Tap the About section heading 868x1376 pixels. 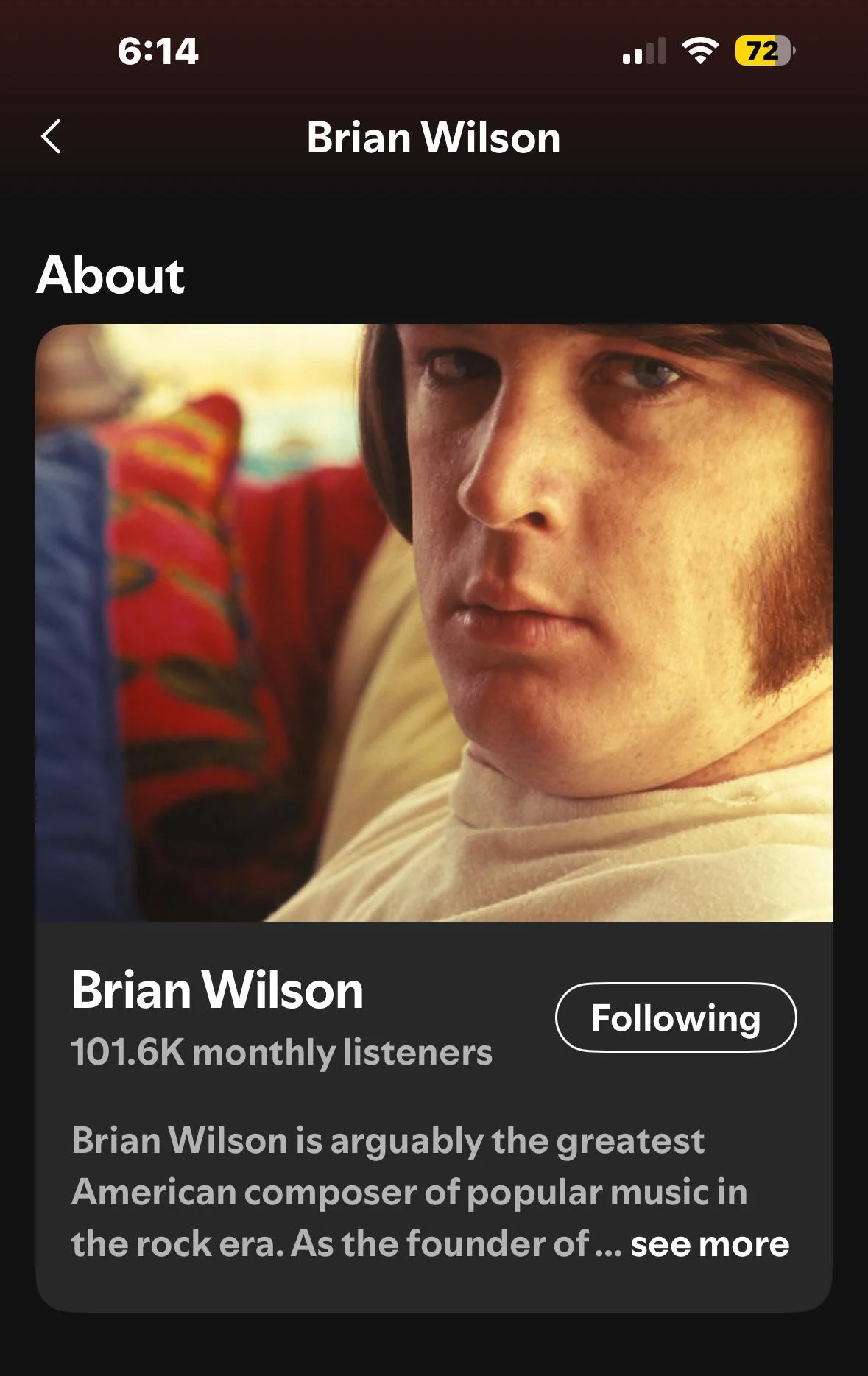coord(110,275)
